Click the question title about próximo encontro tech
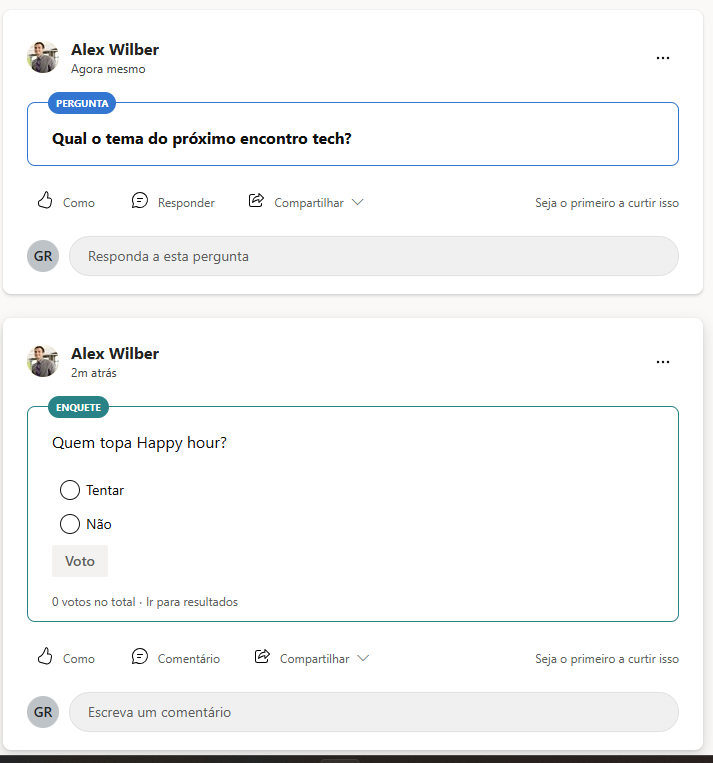 tap(202, 138)
